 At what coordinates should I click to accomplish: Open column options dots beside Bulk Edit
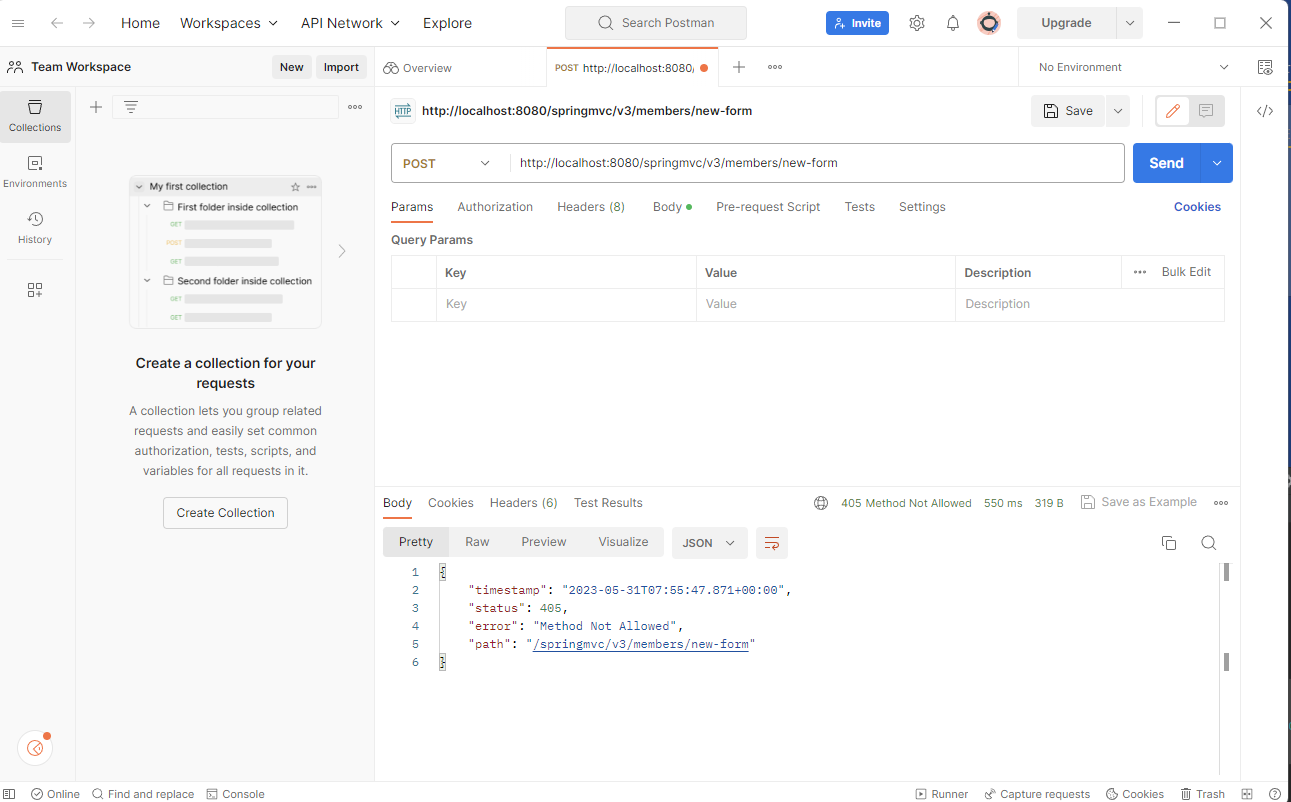1140,272
